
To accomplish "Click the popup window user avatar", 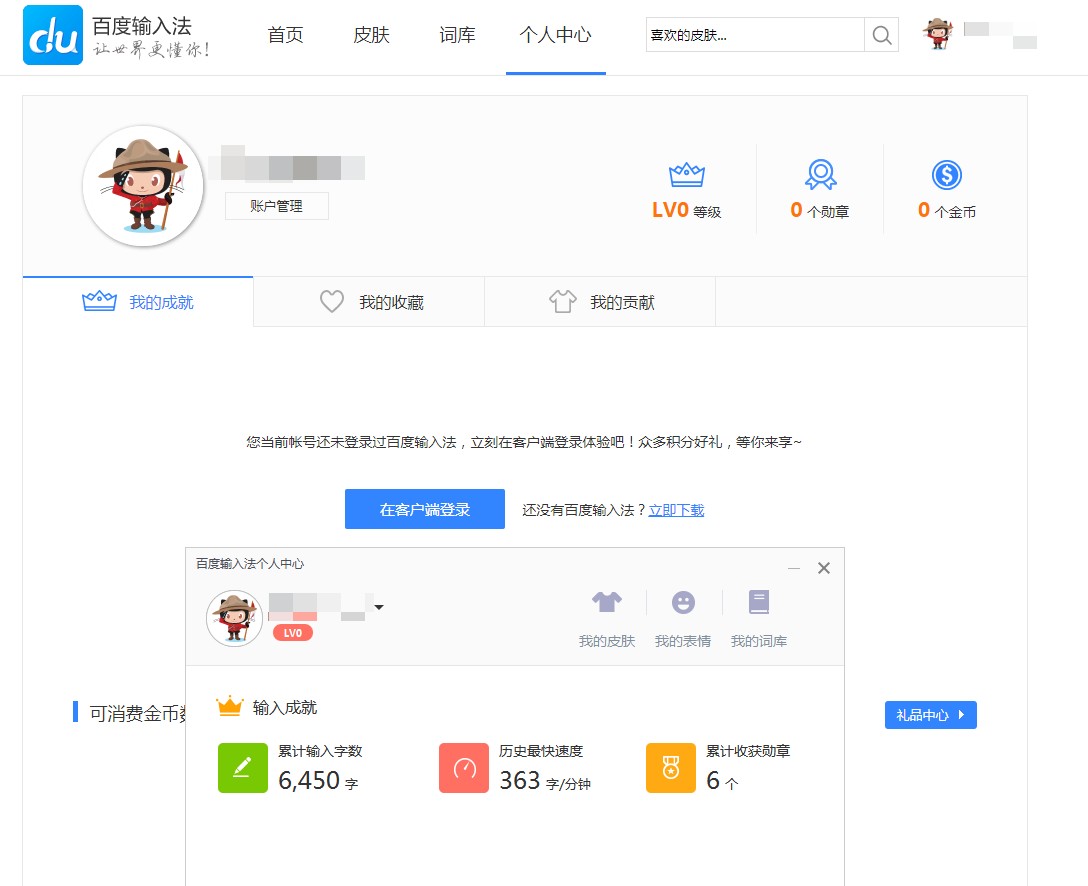I will (235, 619).
